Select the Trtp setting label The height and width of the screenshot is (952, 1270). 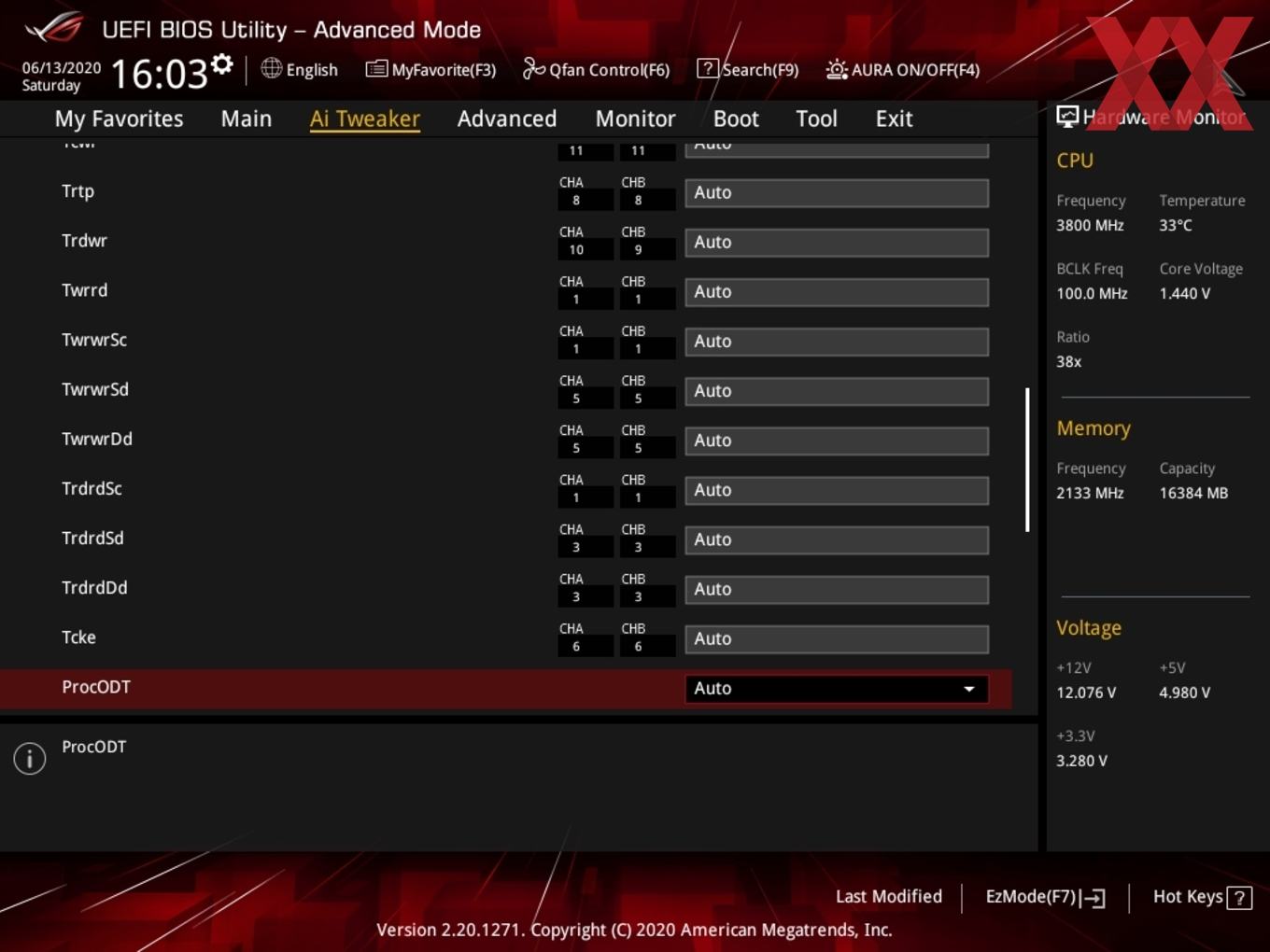[78, 191]
